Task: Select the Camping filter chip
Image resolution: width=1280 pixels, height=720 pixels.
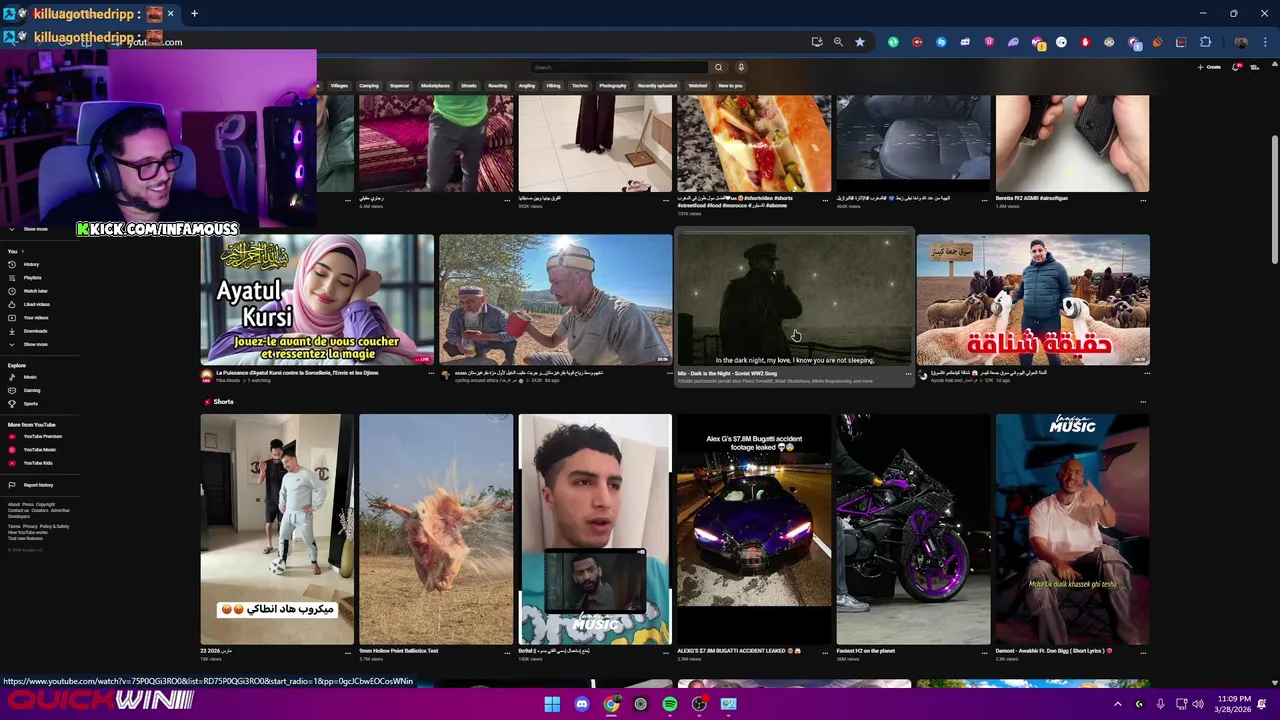Action: coord(369,86)
